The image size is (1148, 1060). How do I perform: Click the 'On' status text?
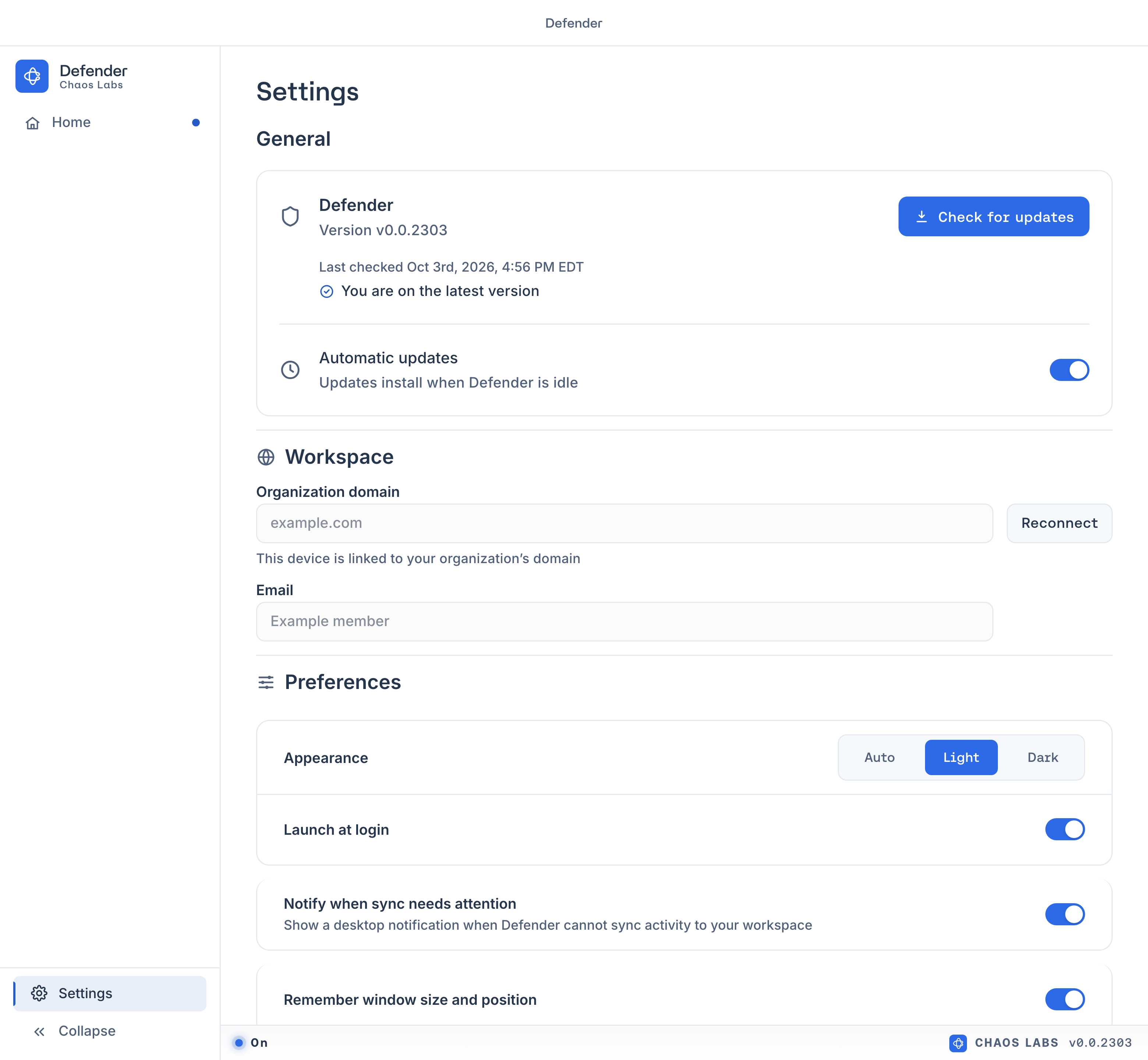pyautogui.click(x=259, y=1043)
